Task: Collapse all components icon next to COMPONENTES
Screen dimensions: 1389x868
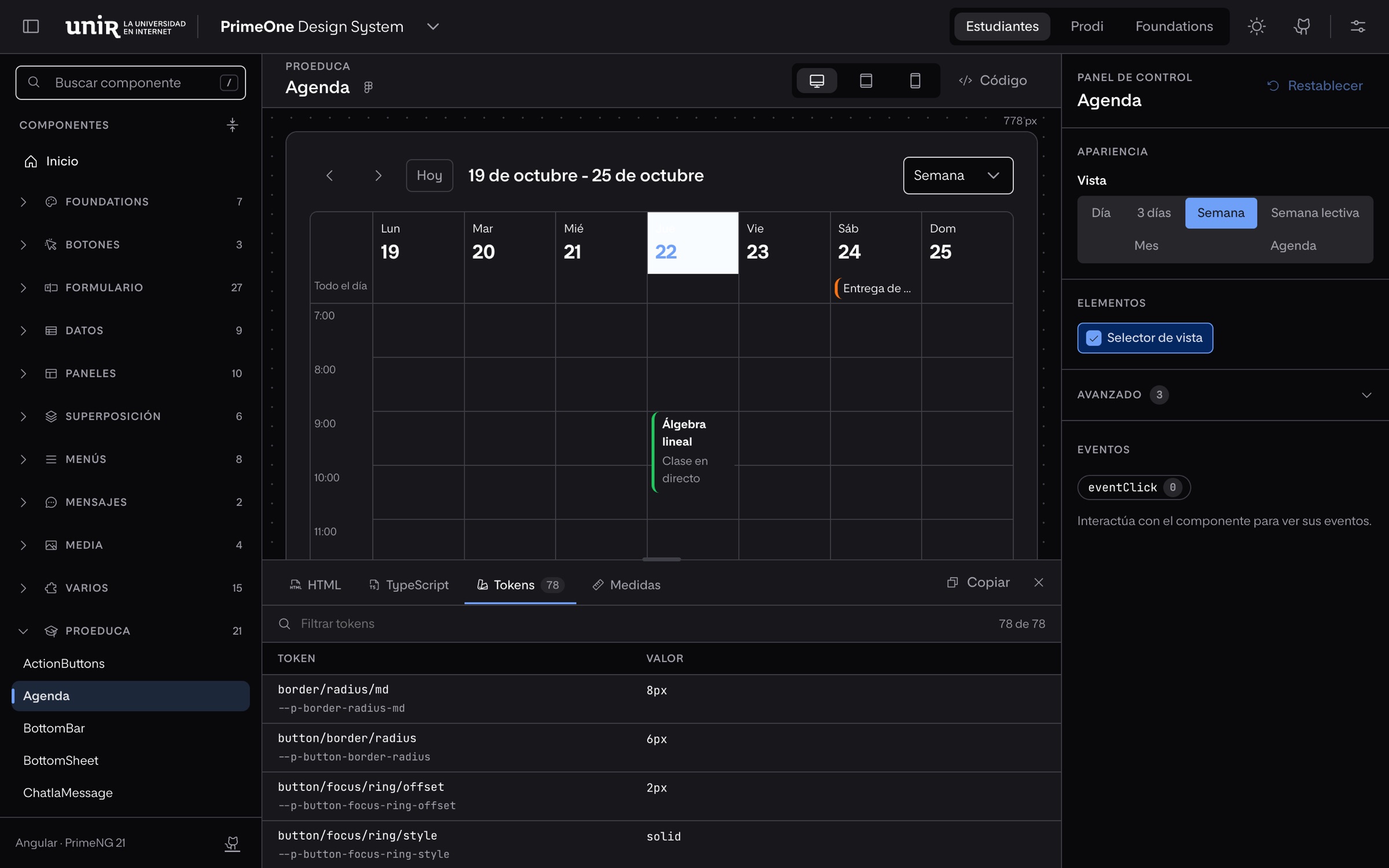Action: (x=232, y=125)
